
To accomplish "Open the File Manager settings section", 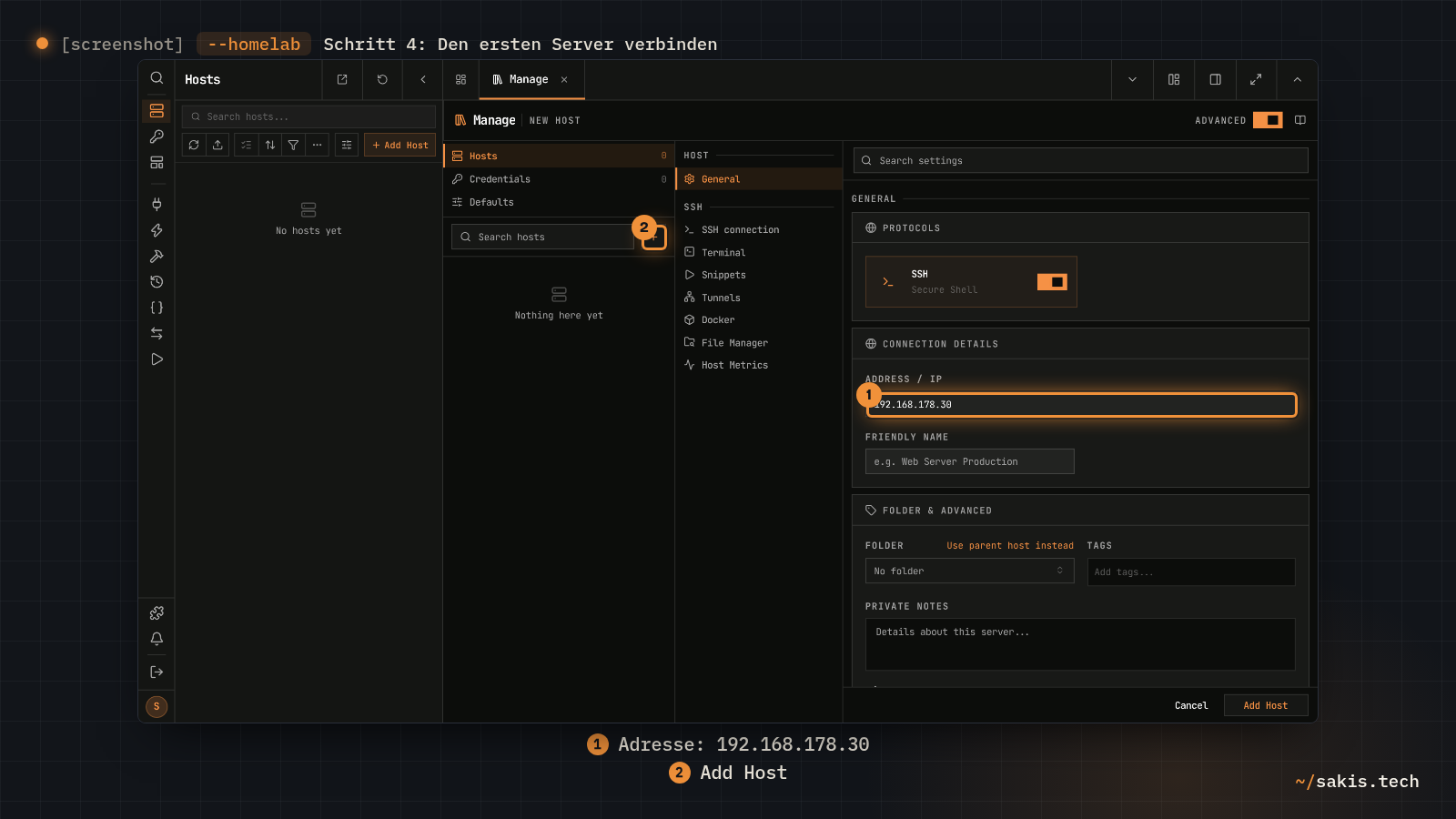I will pos(759,343).
